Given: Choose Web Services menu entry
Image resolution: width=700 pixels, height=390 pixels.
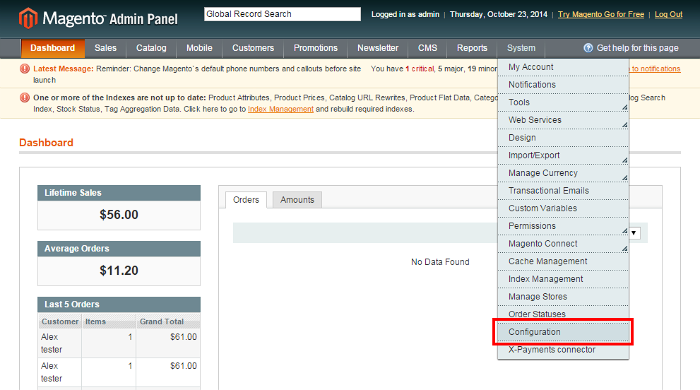Looking at the screenshot, I should [x=563, y=120].
